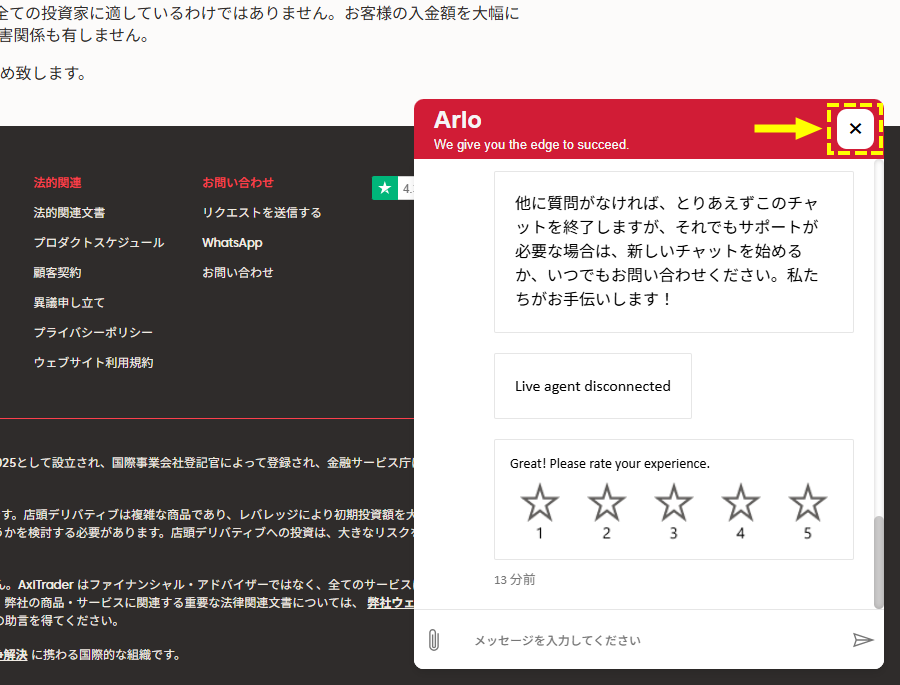Rate the experience 3 stars
The image size is (900, 685).
pos(674,503)
